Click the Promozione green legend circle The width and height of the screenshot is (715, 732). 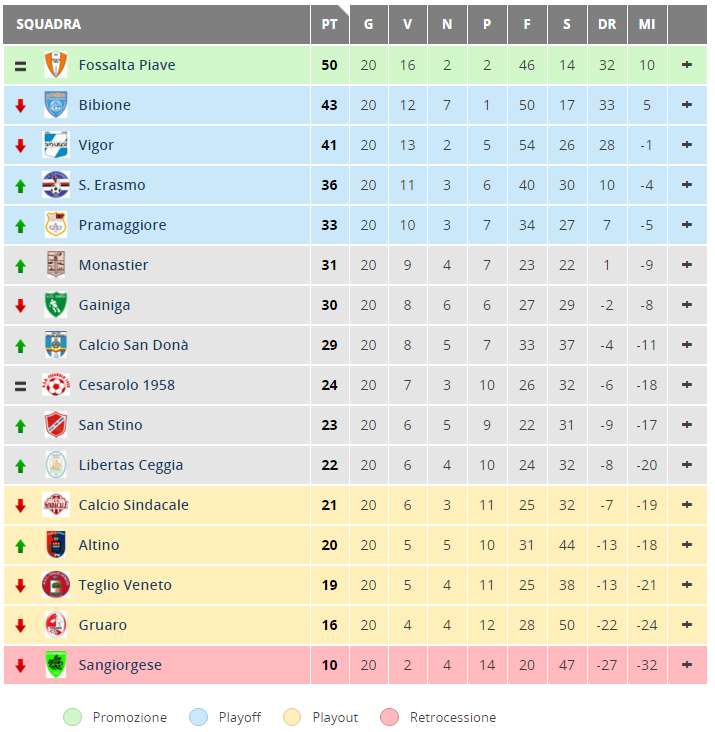(72, 717)
